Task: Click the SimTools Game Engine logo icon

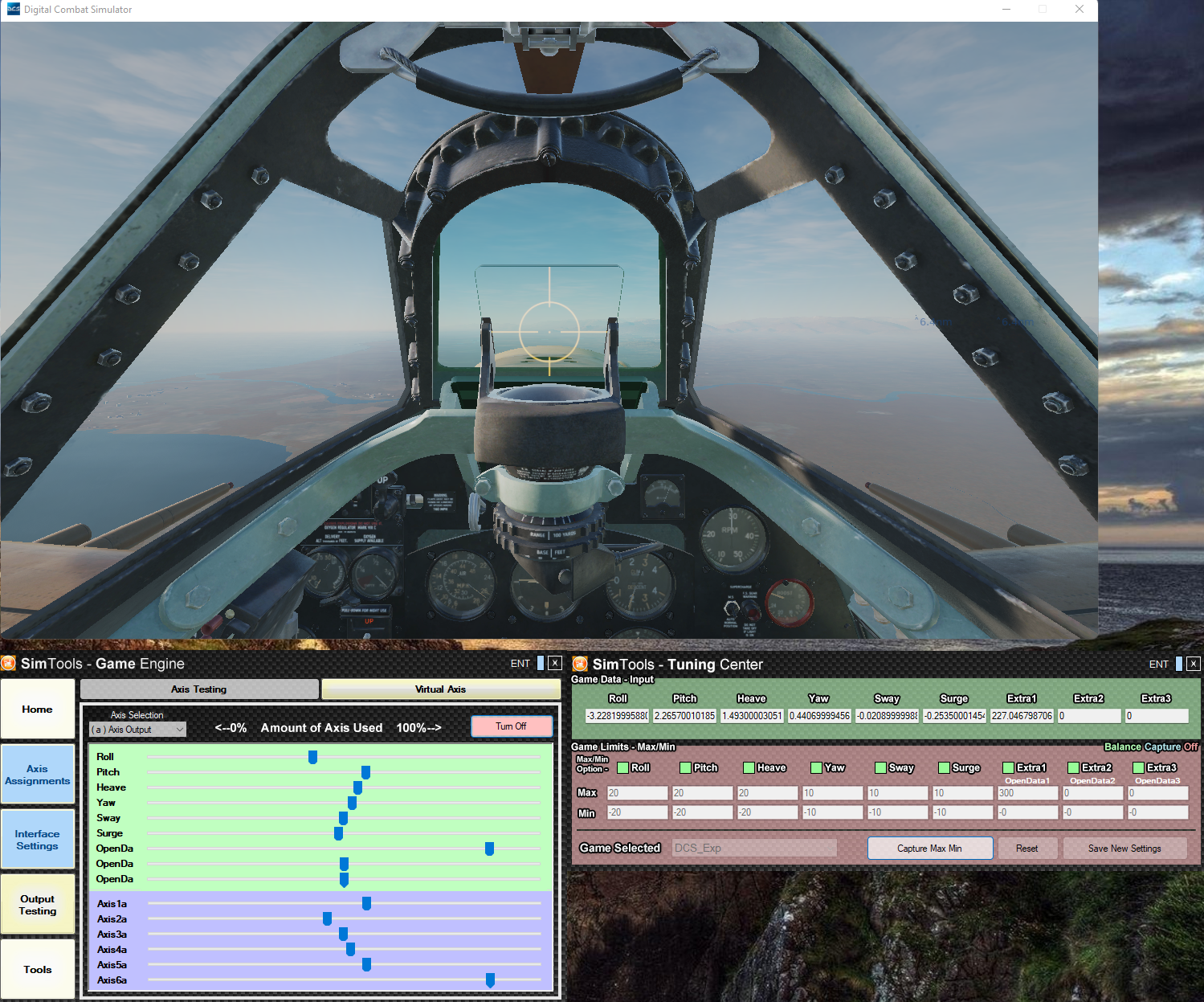Action: point(9,664)
